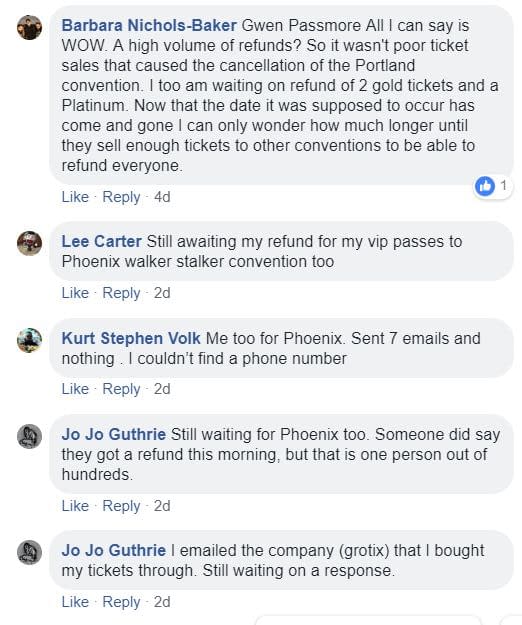Image resolution: width=522 pixels, height=625 pixels.
Task: Open the thumbs-up reaction count on Barbara's comment
Action: pos(492,186)
